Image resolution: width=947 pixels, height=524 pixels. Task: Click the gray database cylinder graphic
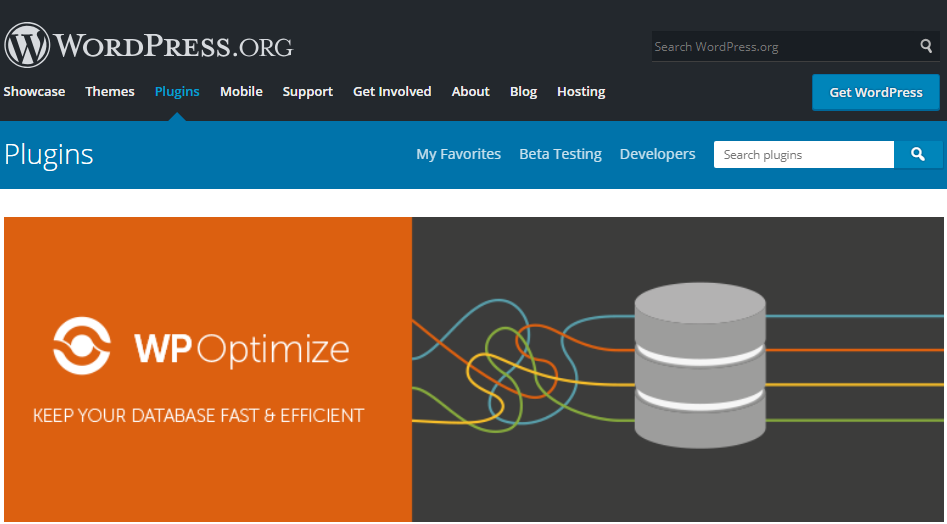coord(700,366)
